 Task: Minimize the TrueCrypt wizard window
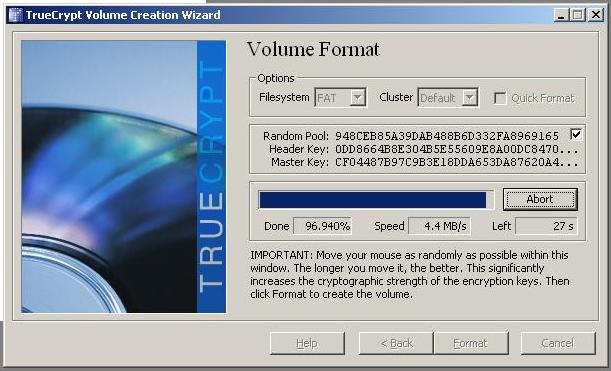point(561,15)
